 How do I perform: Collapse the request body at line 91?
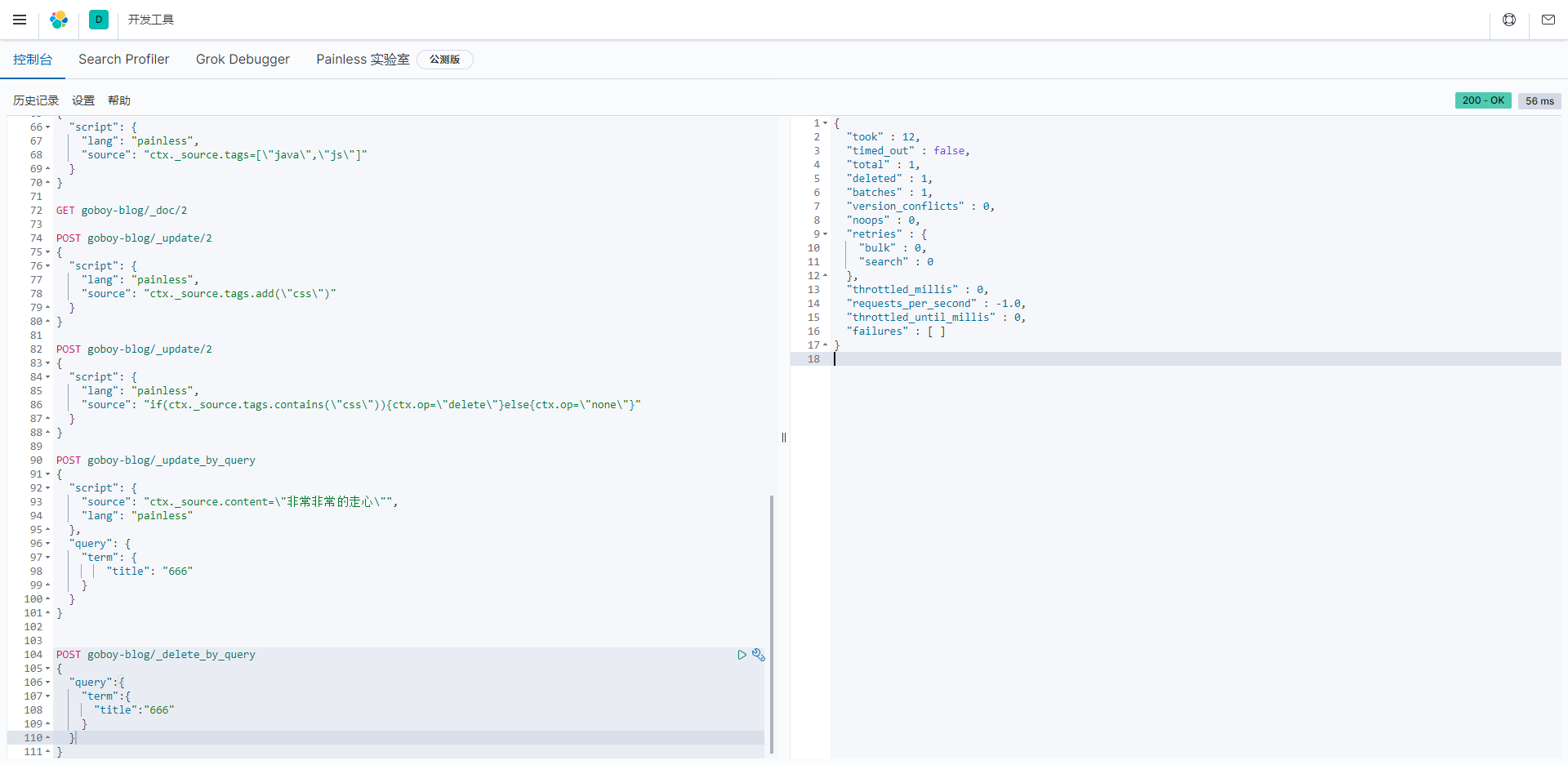pyautogui.click(x=47, y=474)
